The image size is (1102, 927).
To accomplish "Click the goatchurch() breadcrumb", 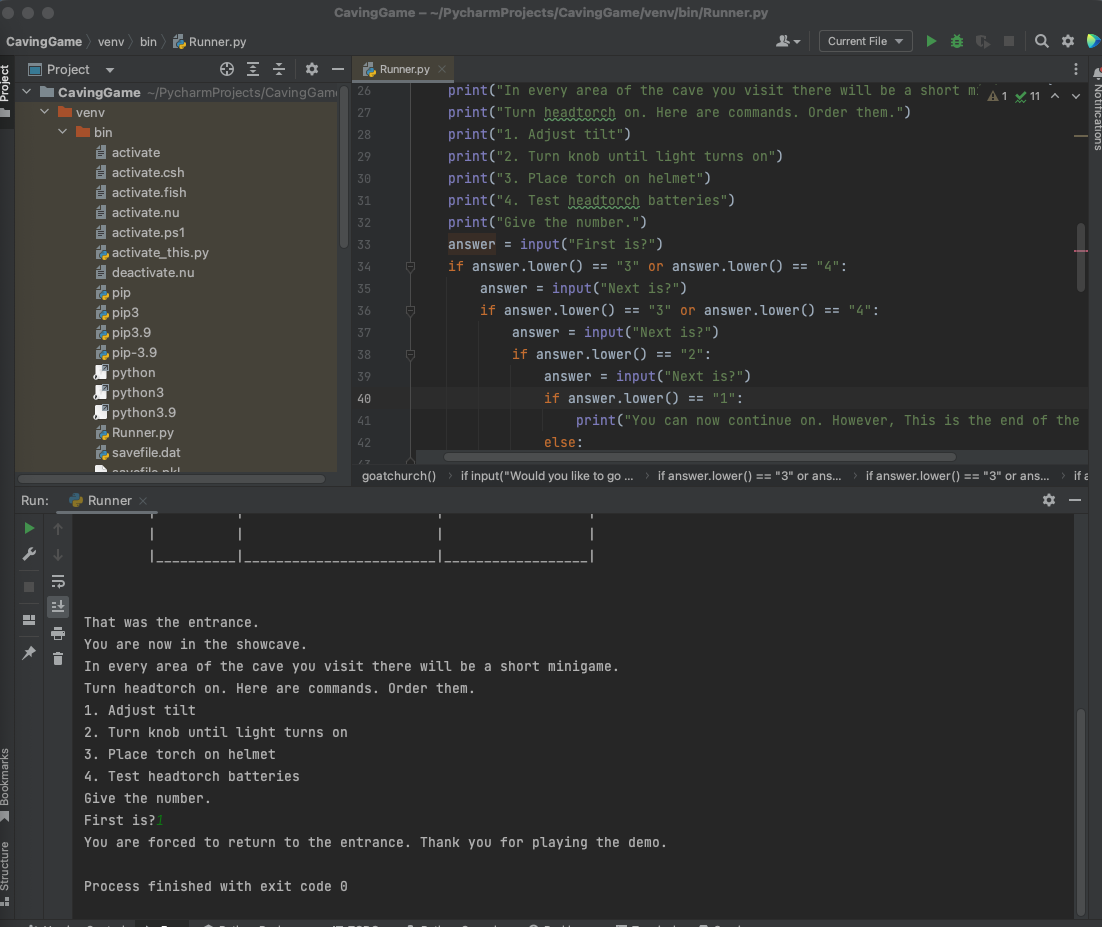I will (399, 476).
